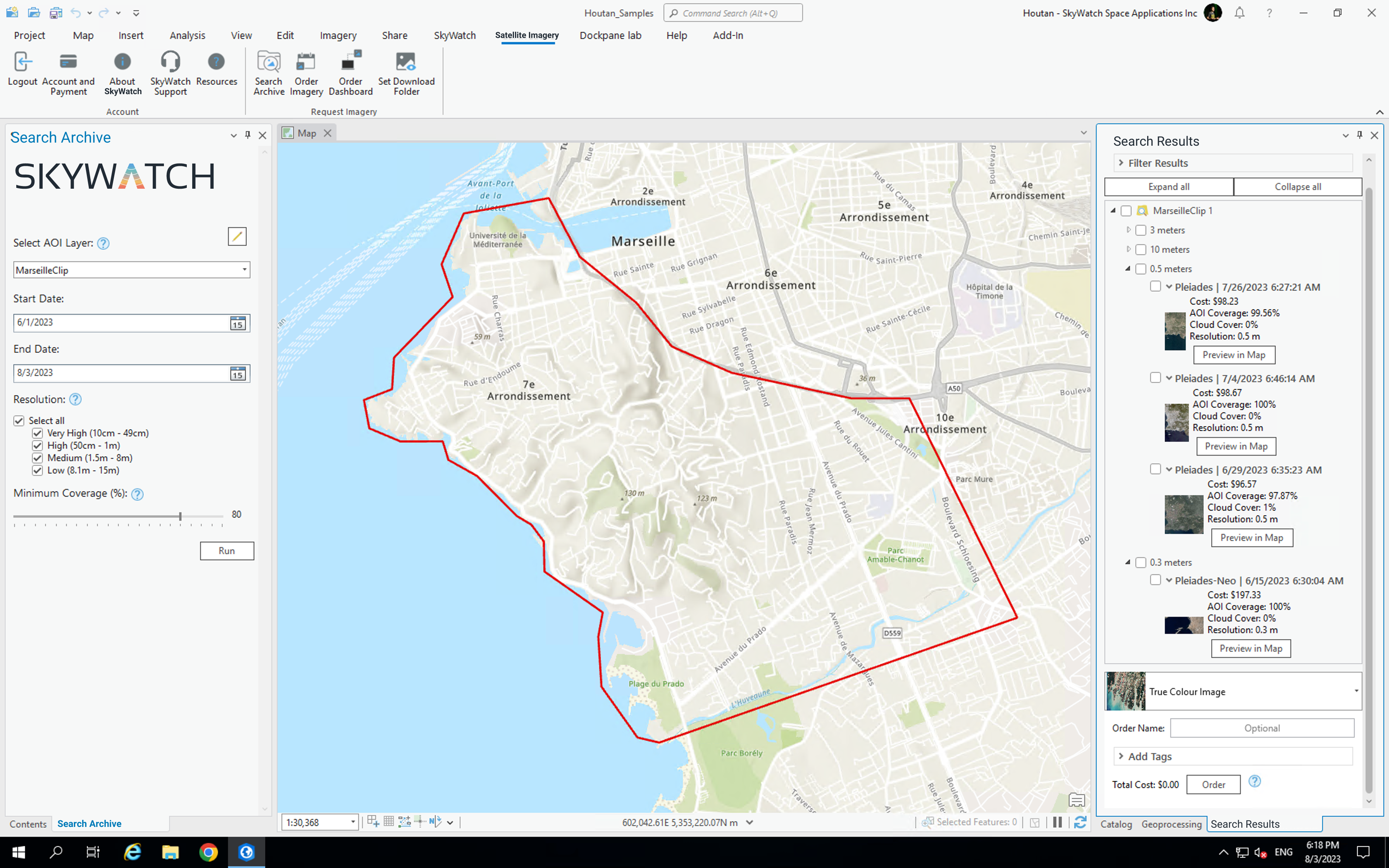Enable the Pleiades 7/26/2023 result checkbox
Image resolution: width=1389 pixels, height=868 pixels.
pyautogui.click(x=1156, y=286)
